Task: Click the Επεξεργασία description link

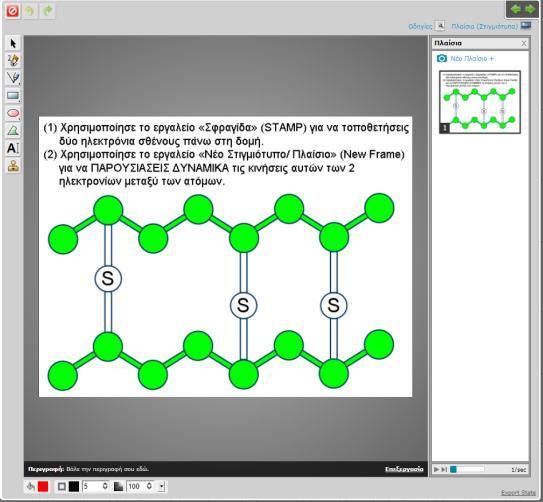Action: (404, 469)
